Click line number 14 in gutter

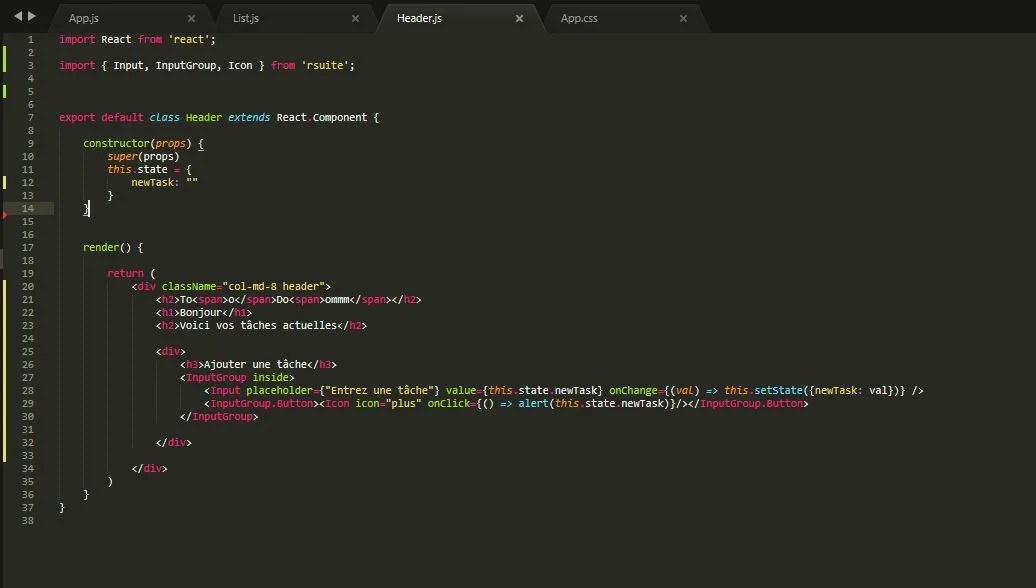28,209
